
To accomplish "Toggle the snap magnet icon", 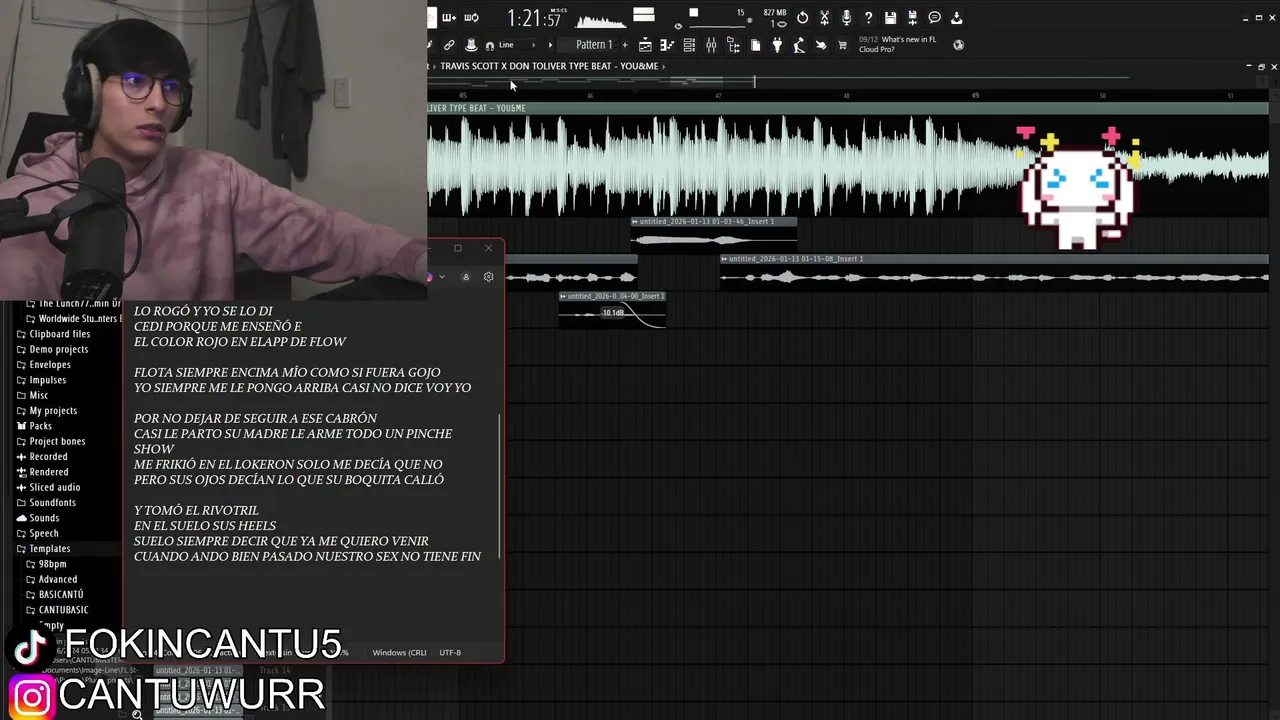I will coord(489,46).
